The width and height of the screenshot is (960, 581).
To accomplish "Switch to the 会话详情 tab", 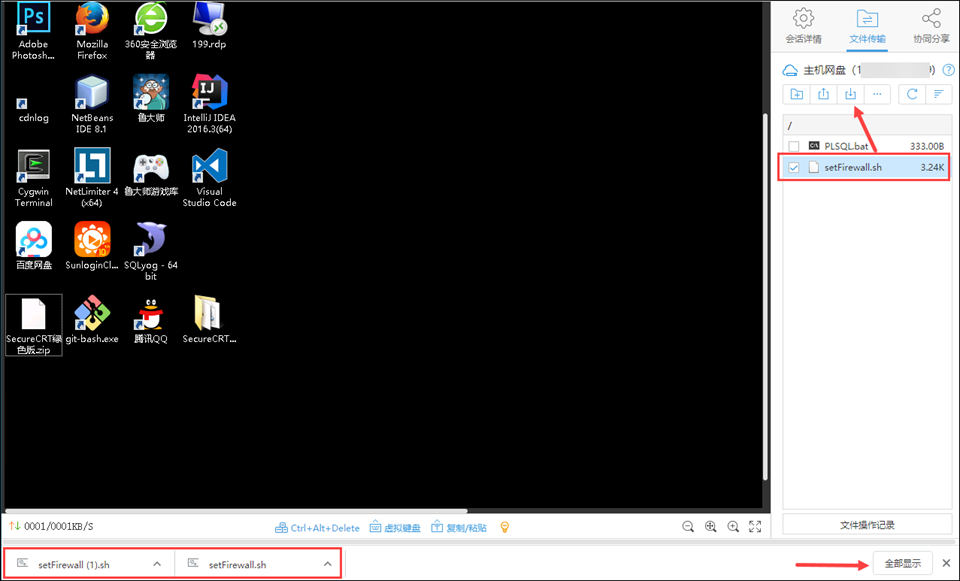I will click(803, 26).
